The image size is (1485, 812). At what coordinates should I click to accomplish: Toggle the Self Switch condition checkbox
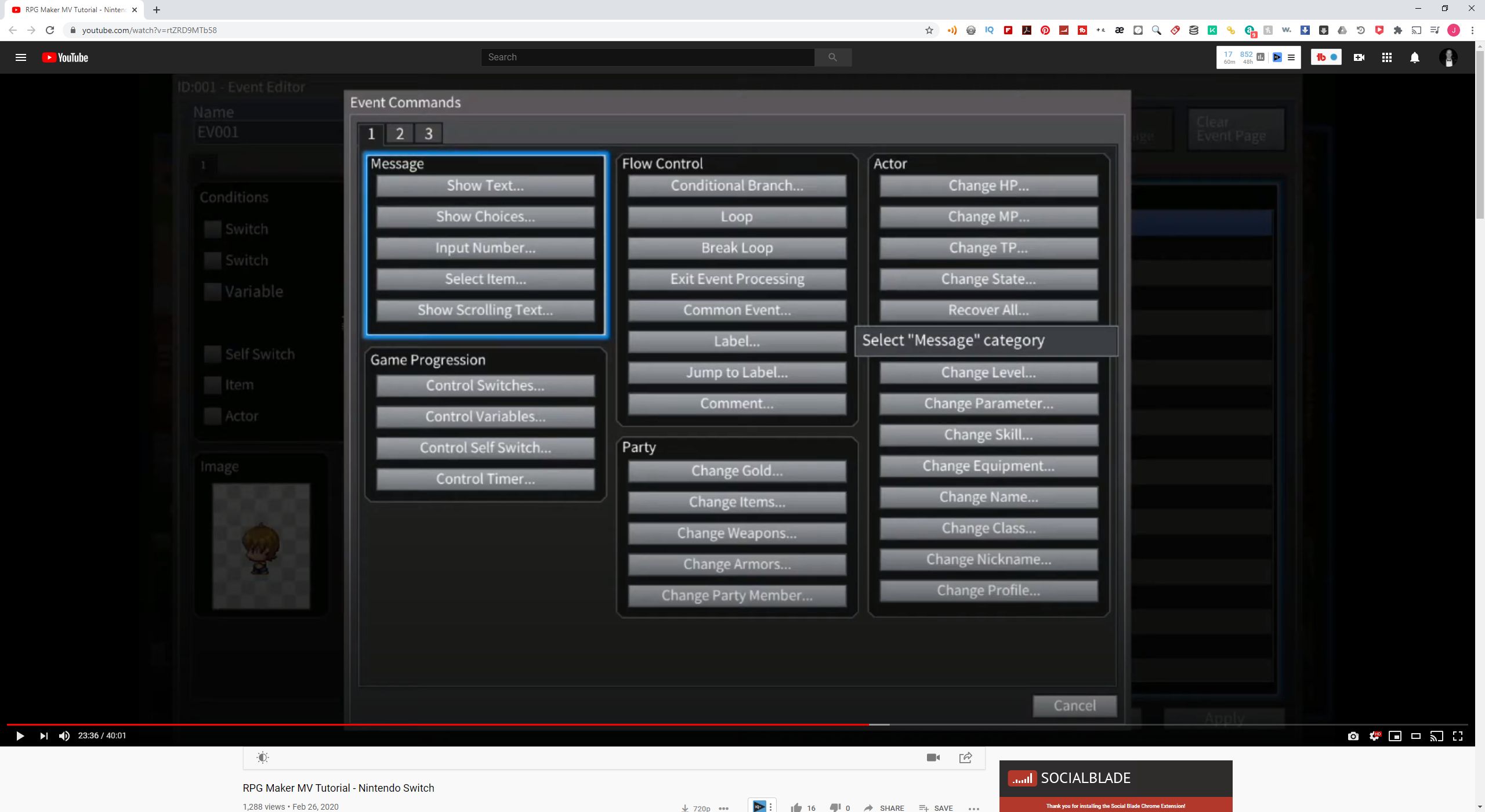213,354
